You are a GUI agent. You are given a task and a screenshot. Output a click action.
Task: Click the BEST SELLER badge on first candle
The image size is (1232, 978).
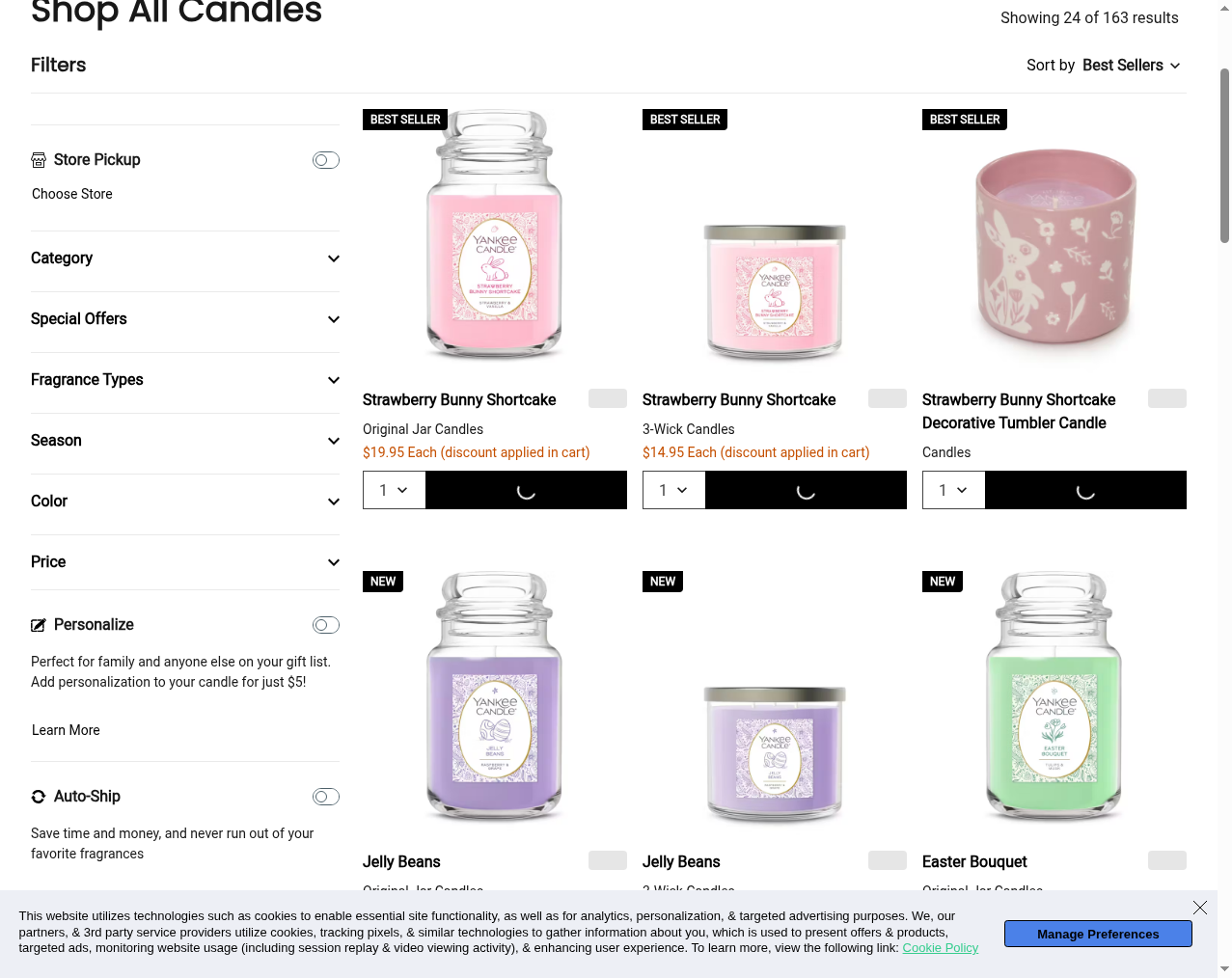coord(405,120)
